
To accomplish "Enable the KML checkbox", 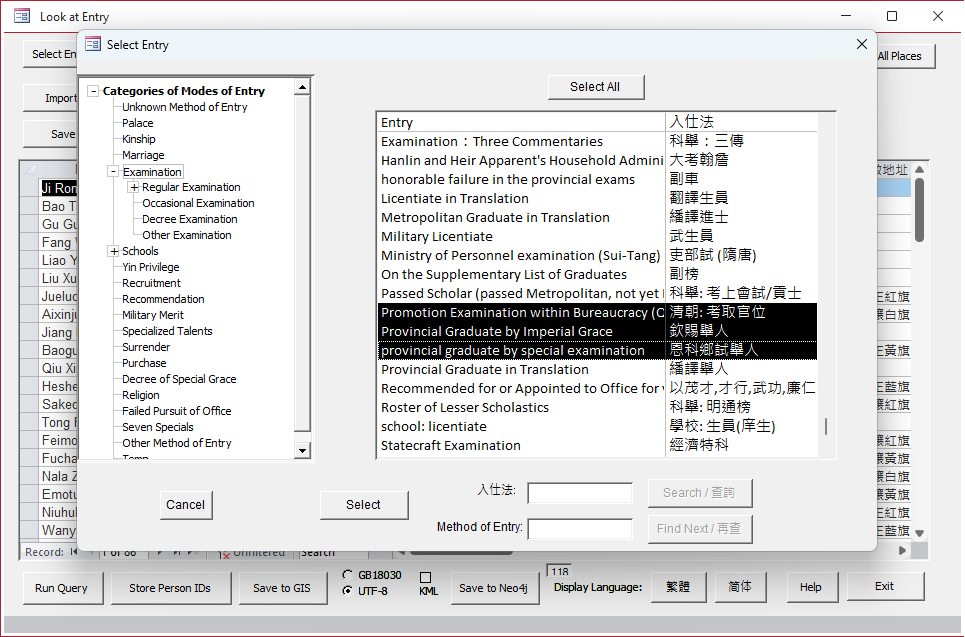I will tap(425, 578).
